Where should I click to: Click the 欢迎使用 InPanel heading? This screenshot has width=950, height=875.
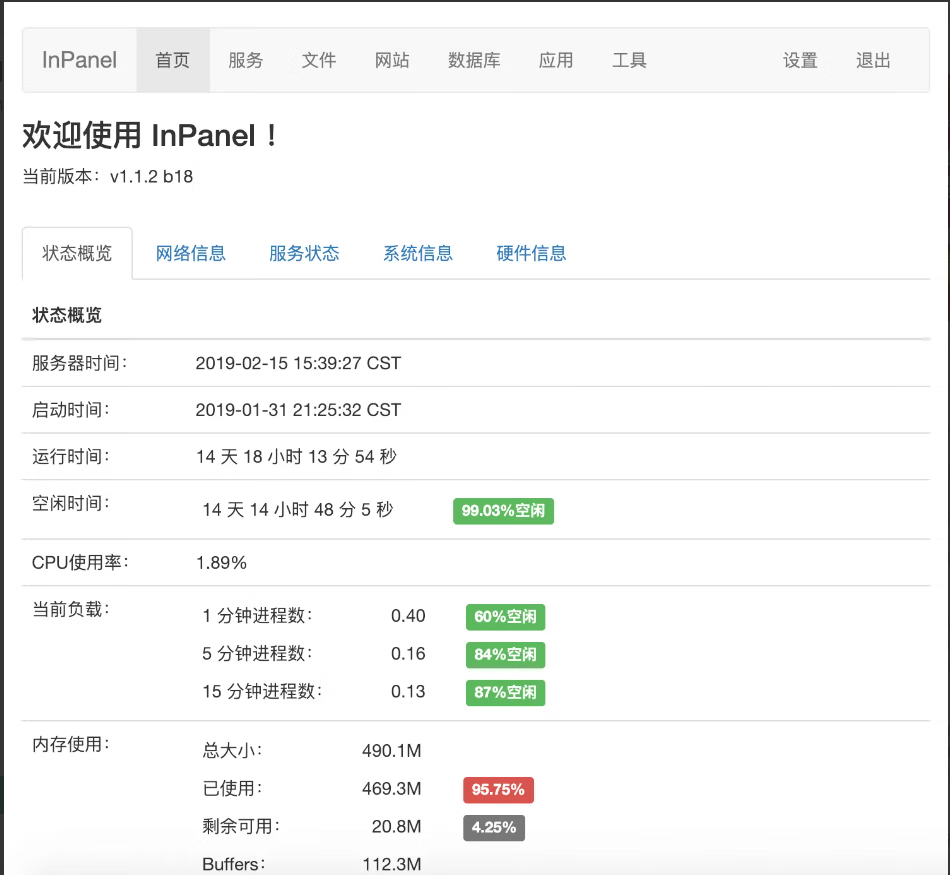[150, 135]
